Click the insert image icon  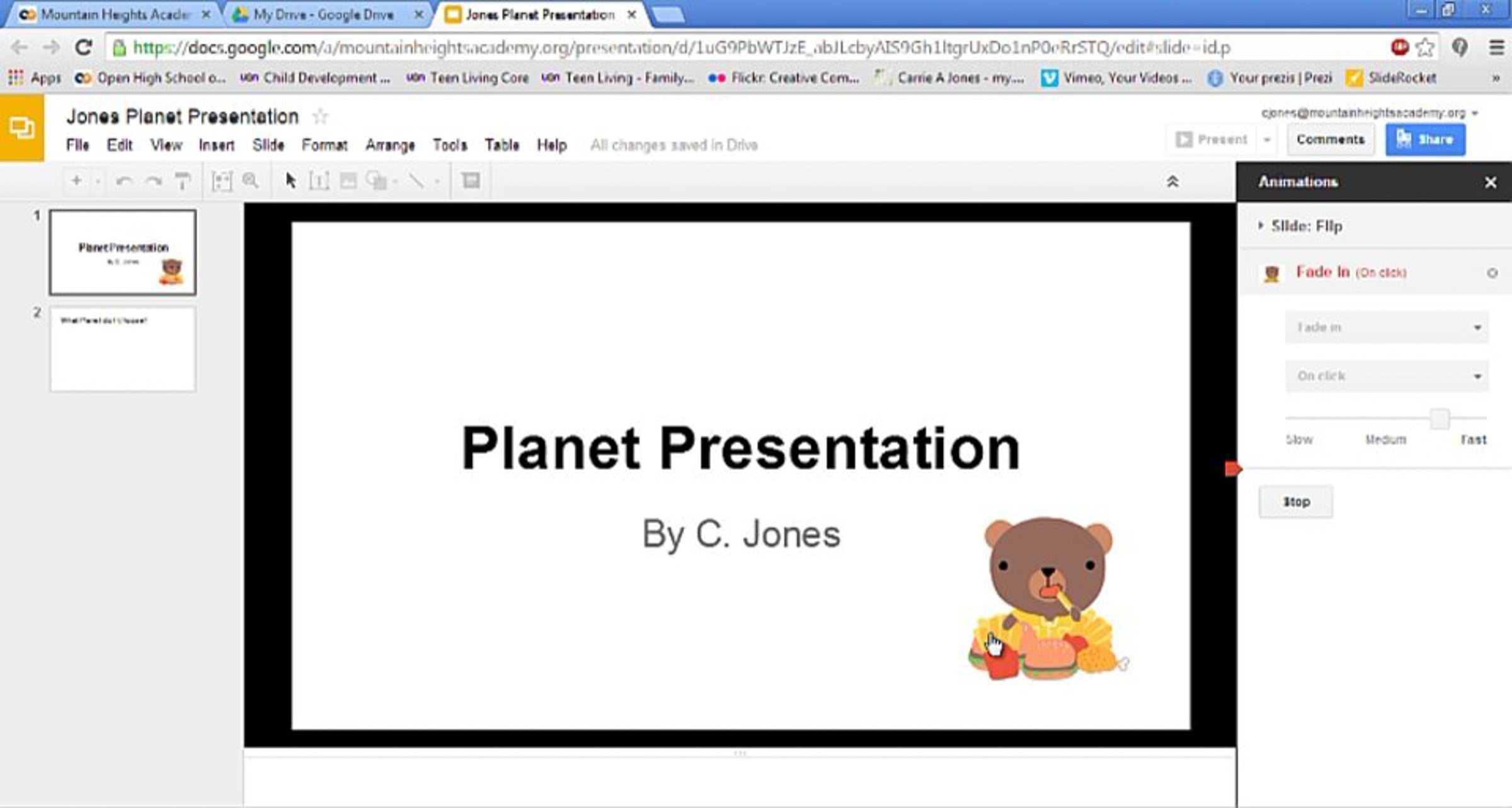[348, 181]
